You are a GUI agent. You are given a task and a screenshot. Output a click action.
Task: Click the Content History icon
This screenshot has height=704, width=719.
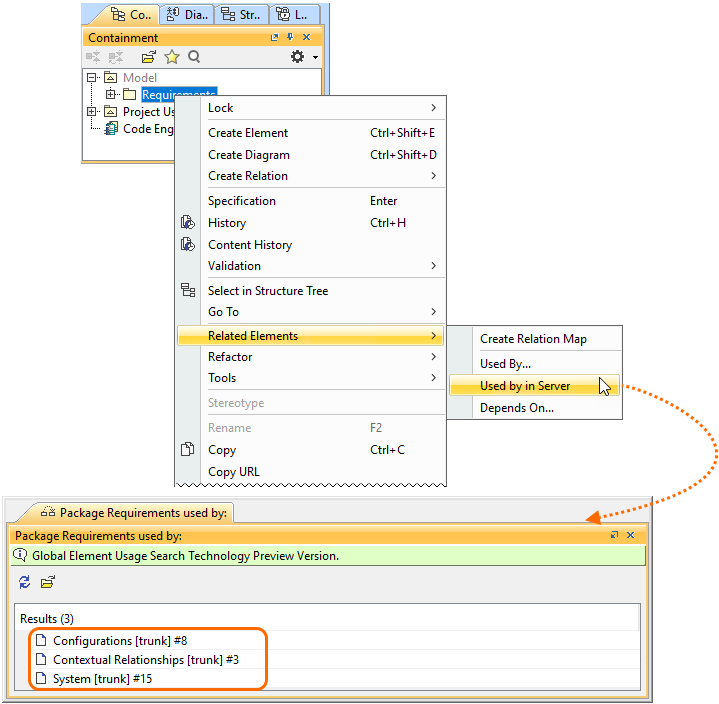pos(188,244)
